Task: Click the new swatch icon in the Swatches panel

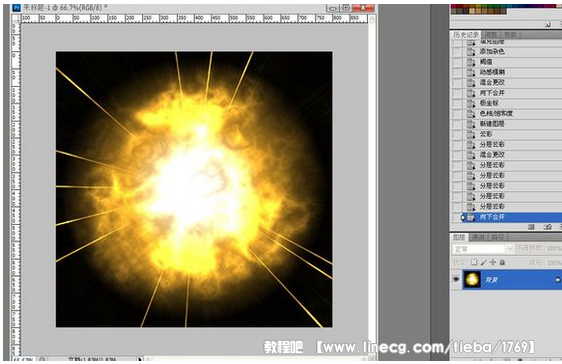Action: pos(548,24)
